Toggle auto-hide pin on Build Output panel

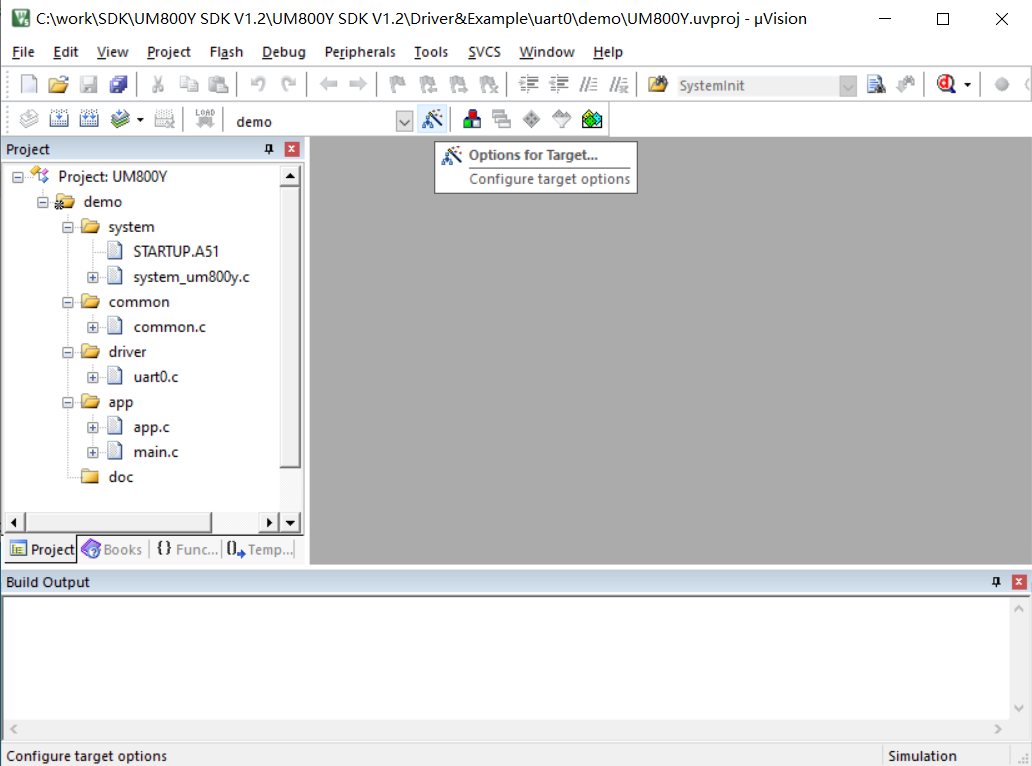pos(996,582)
